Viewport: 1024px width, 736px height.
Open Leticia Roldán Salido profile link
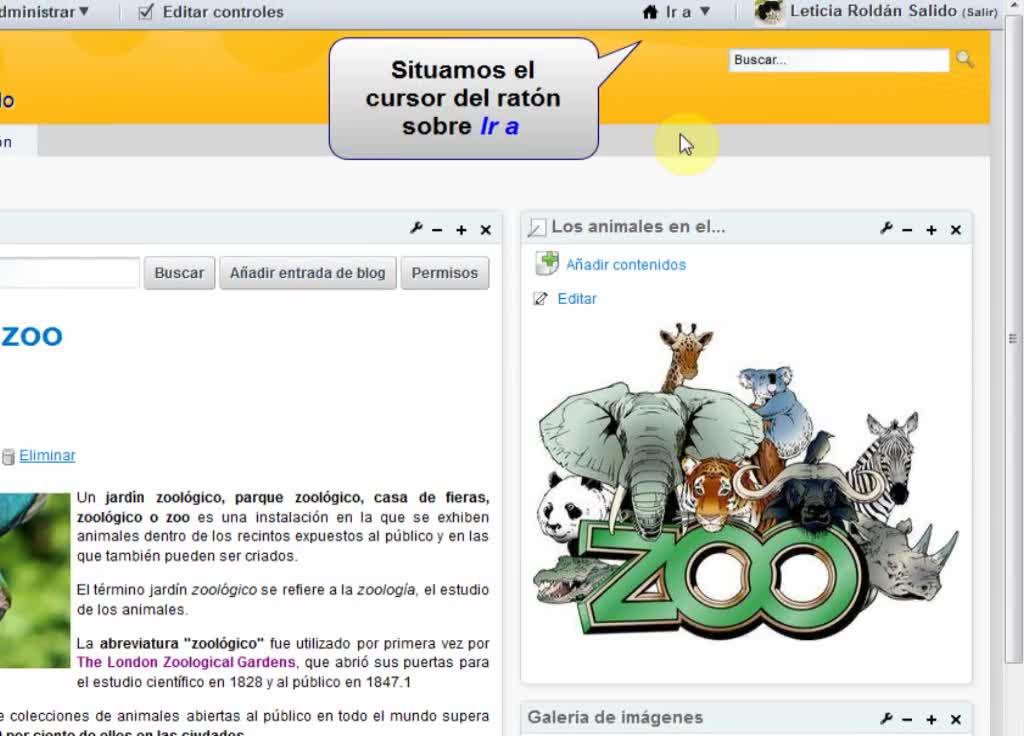[x=872, y=11]
